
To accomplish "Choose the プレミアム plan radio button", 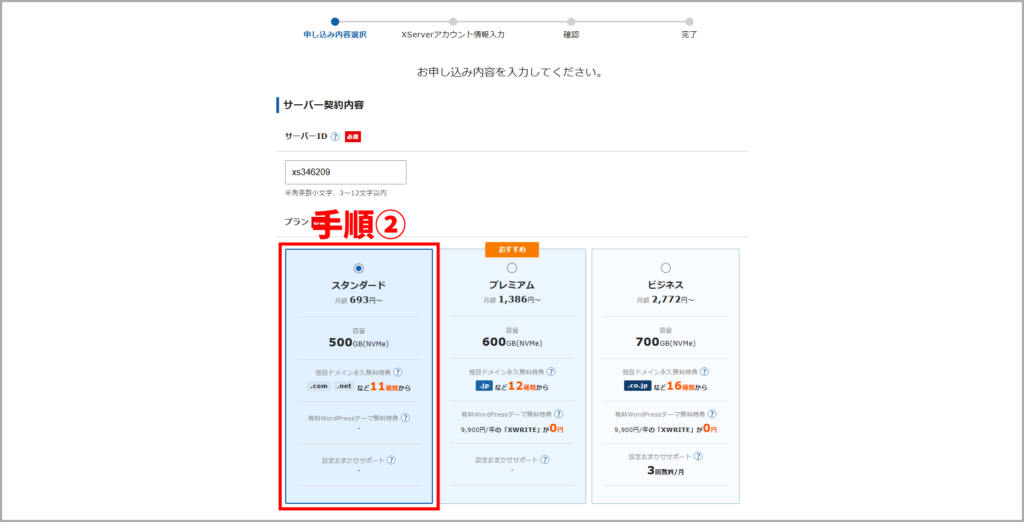I will click(x=512, y=268).
